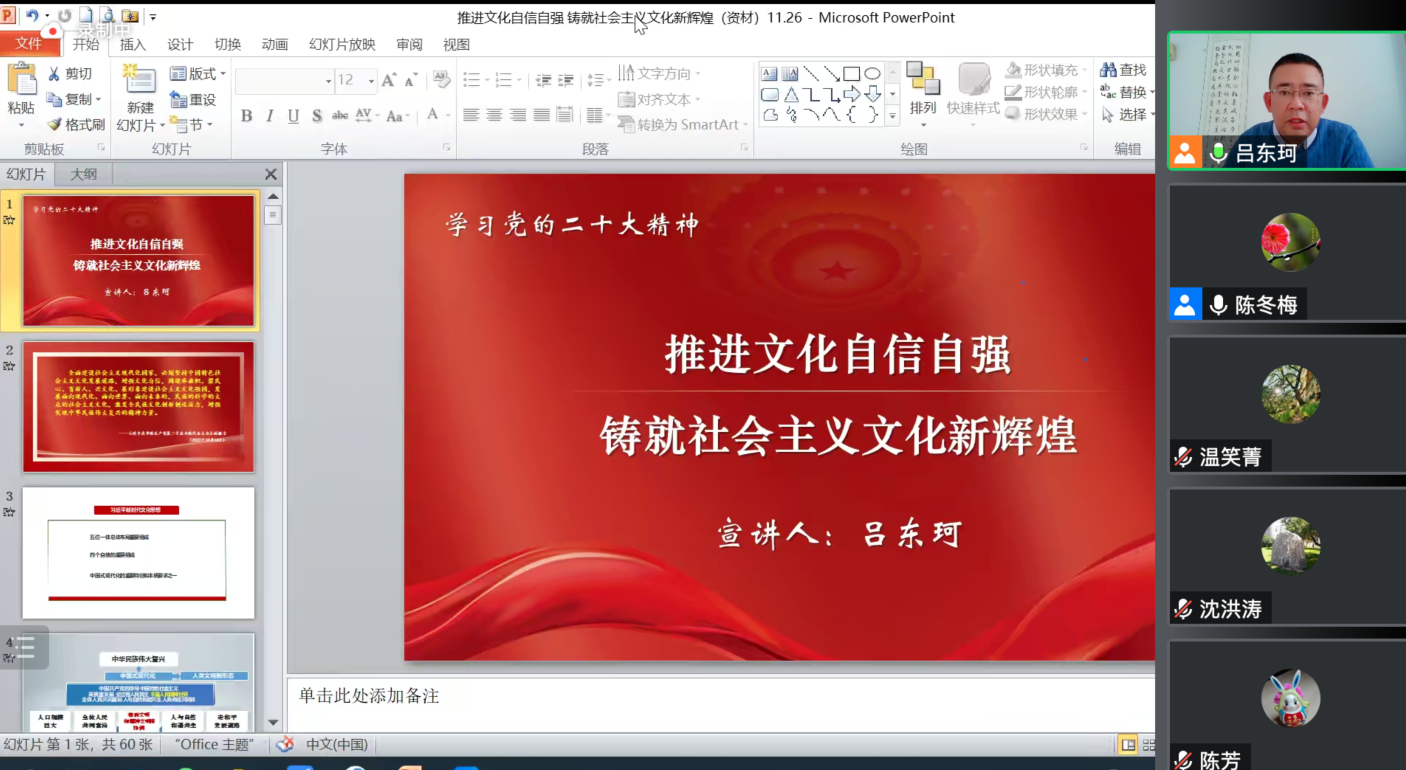Expand the shapes gallery More arrow
The width and height of the screenshot is (1406, 770).
pyautogui.click(x=892, y=116)
